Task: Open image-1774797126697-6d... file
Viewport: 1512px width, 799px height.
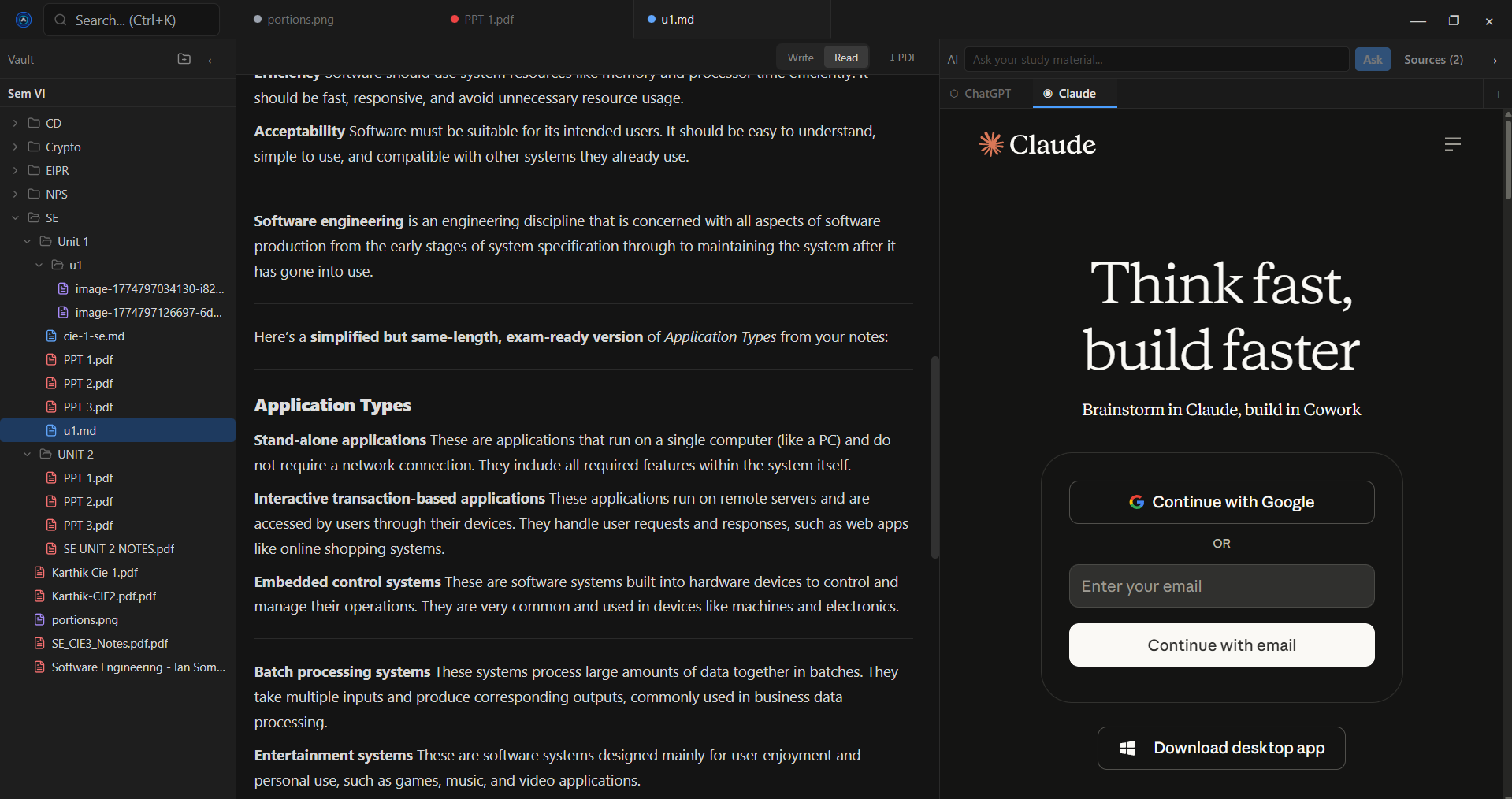Action: click(118, 312)
